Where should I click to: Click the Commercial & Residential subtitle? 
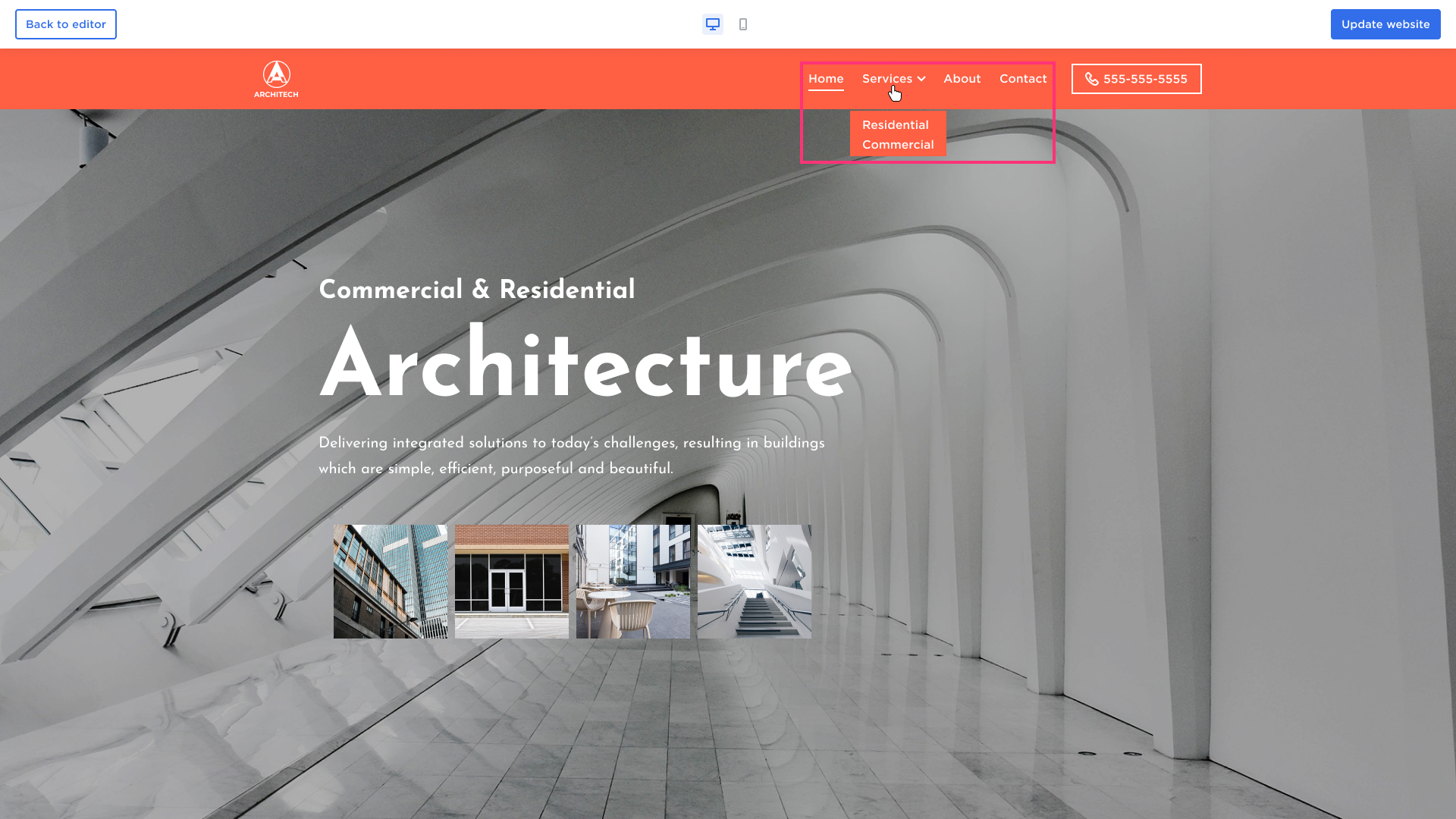tap(476, 290)
